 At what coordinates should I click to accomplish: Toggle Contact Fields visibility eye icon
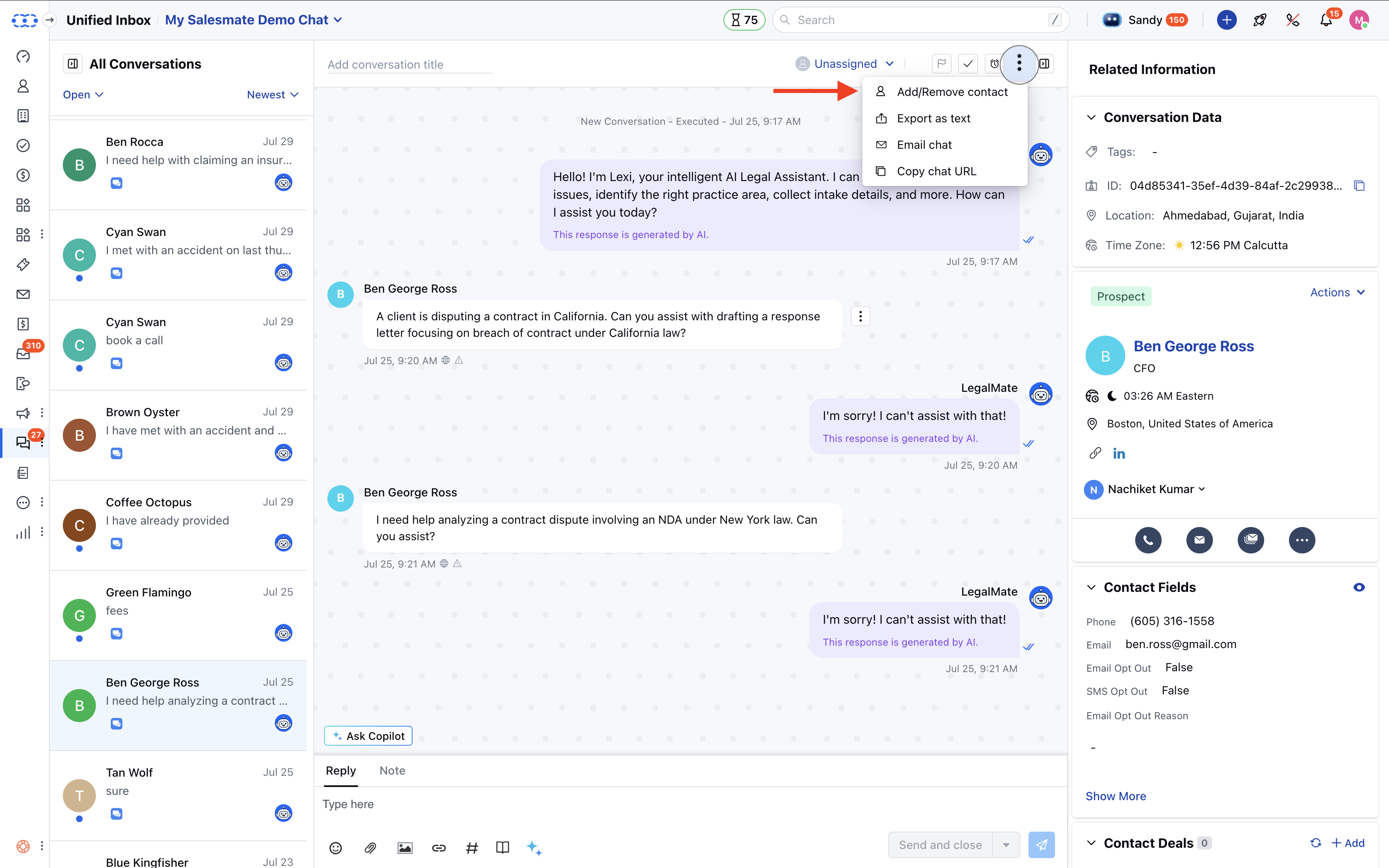[1358, 587]
